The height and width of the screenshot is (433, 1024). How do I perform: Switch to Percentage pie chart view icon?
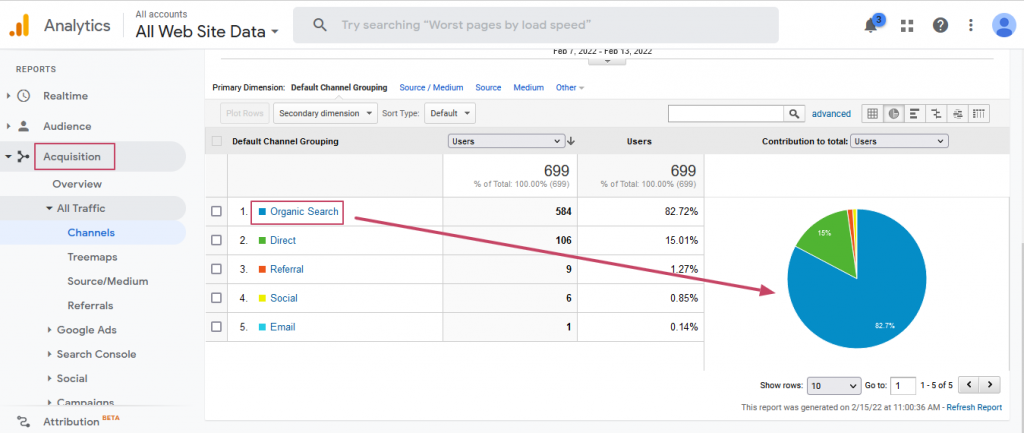click(893, 114)
